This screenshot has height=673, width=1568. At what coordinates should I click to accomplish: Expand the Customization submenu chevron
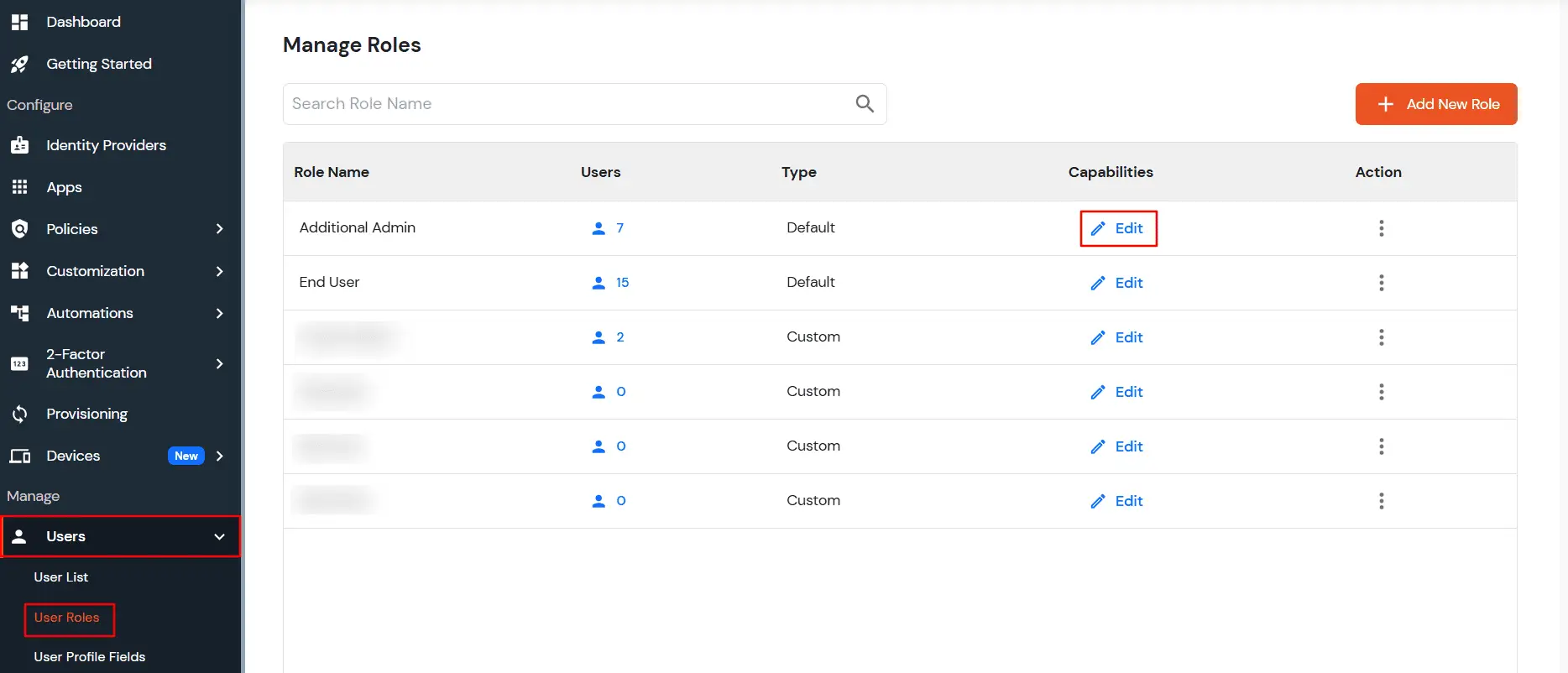[220, 271]
